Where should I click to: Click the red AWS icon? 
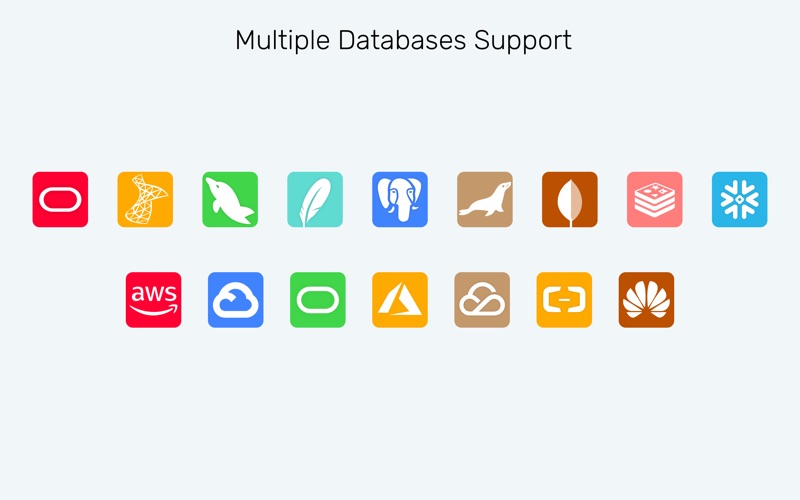(x=154, y=300)
